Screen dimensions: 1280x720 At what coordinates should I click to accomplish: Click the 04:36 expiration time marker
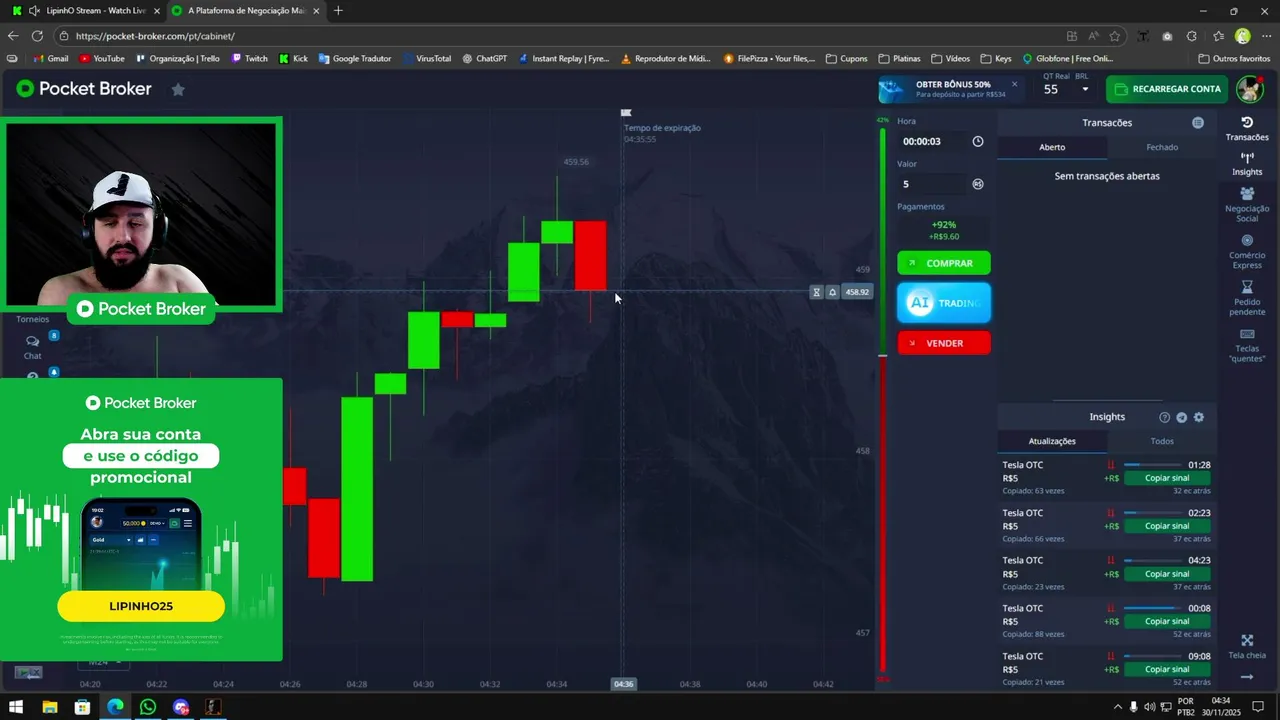[x=623, y=684]
